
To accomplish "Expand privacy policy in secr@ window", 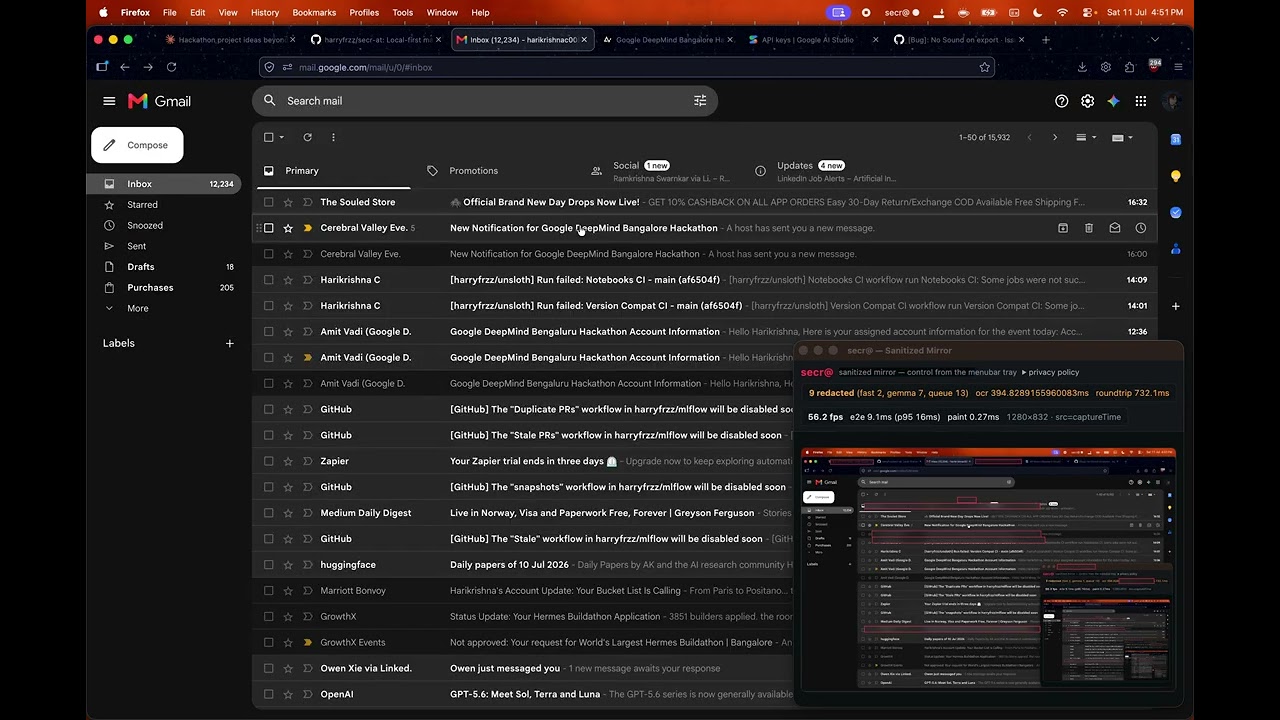I will (x=1049, y=372).
